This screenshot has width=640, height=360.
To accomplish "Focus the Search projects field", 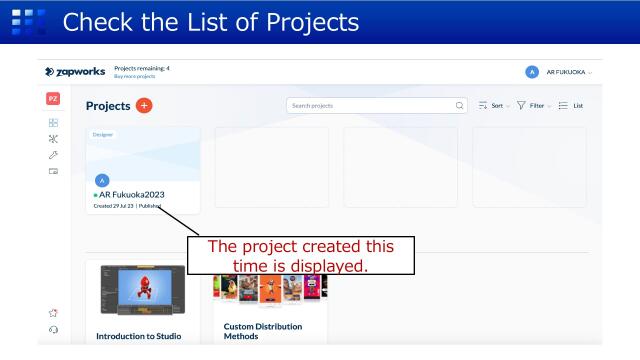I will click(377, 106).
